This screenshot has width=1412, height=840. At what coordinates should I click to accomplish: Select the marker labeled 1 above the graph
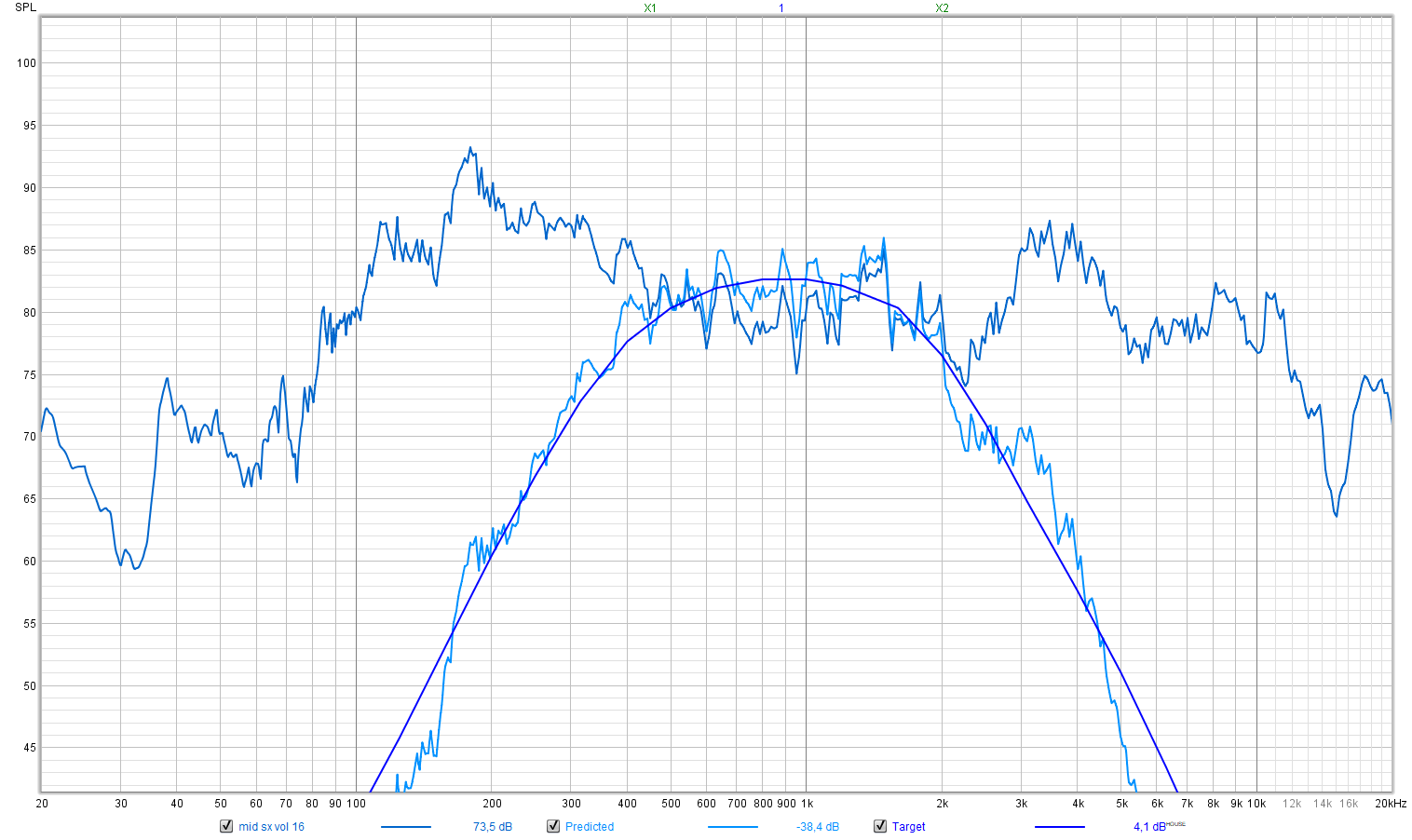pyautogui.click(x=781, y=8)
